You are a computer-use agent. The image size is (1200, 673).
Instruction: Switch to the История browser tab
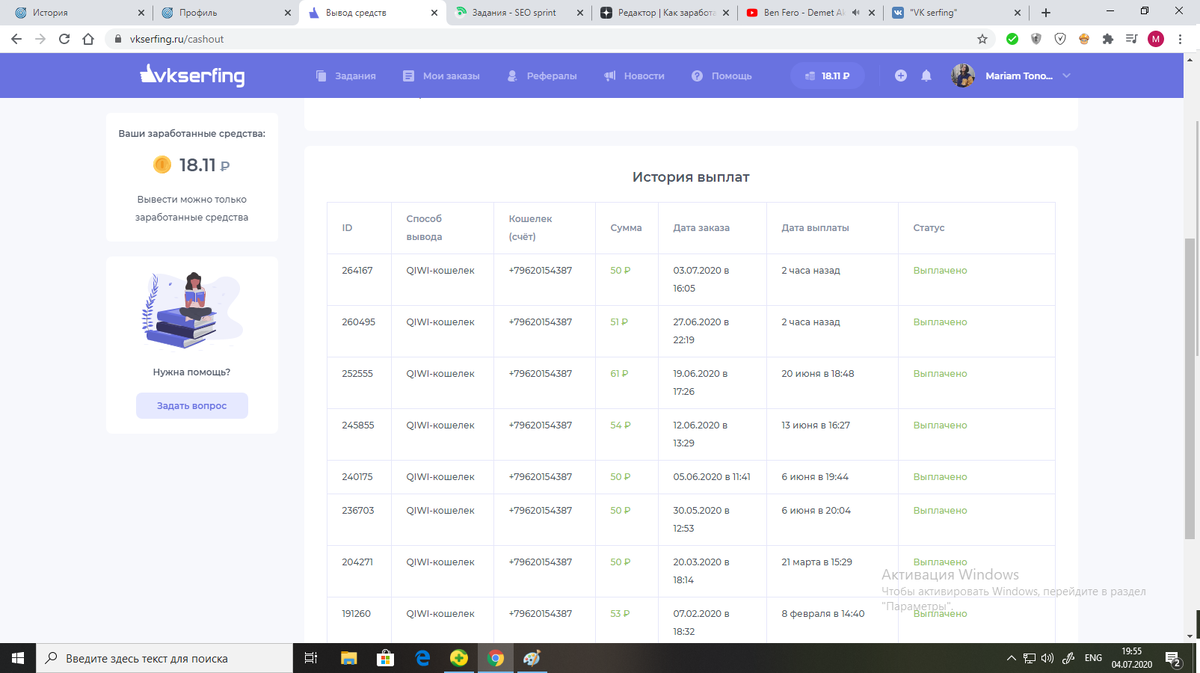76,13
